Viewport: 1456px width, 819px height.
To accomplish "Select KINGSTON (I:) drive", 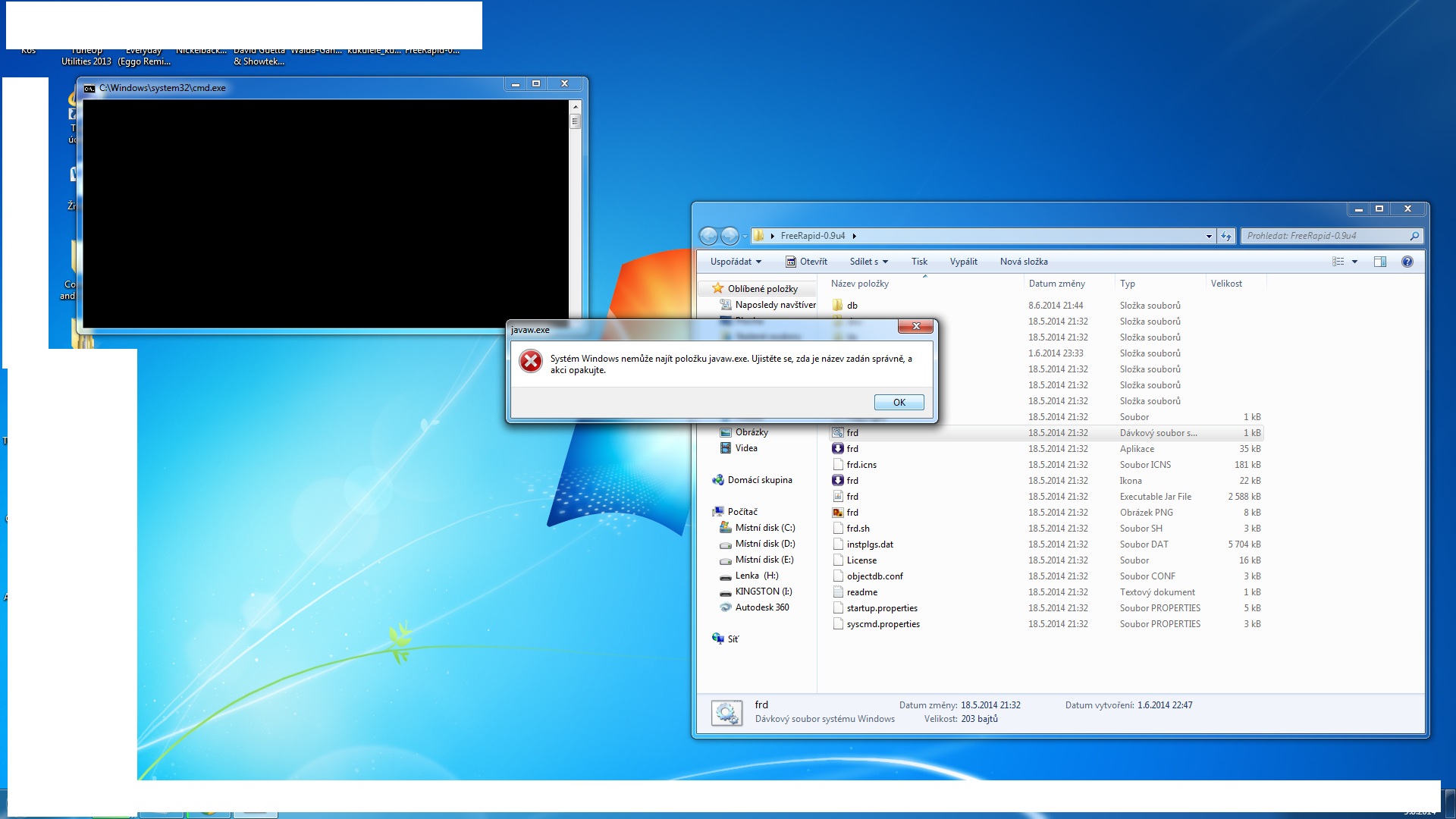I will [x=763, y=591].
